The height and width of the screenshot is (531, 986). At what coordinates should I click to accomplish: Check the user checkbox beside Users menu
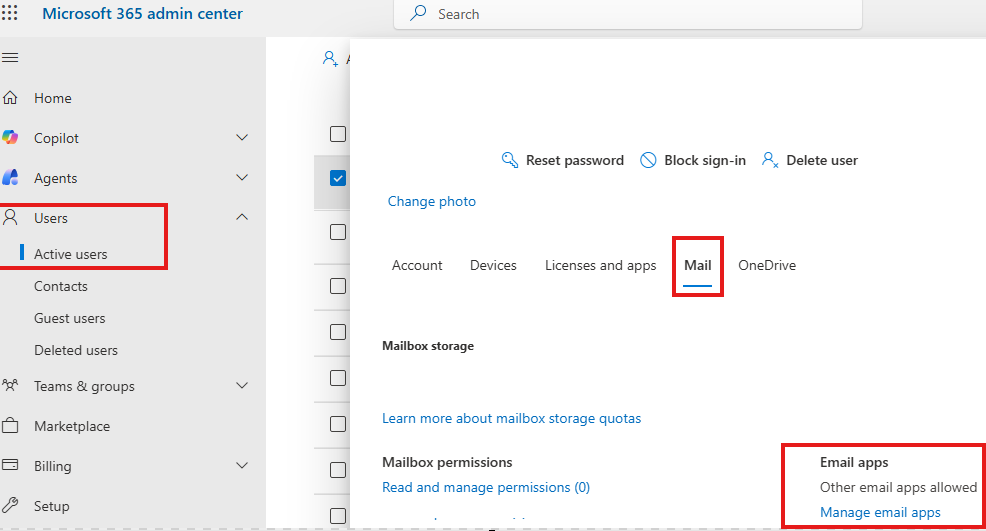pos(338,232)
